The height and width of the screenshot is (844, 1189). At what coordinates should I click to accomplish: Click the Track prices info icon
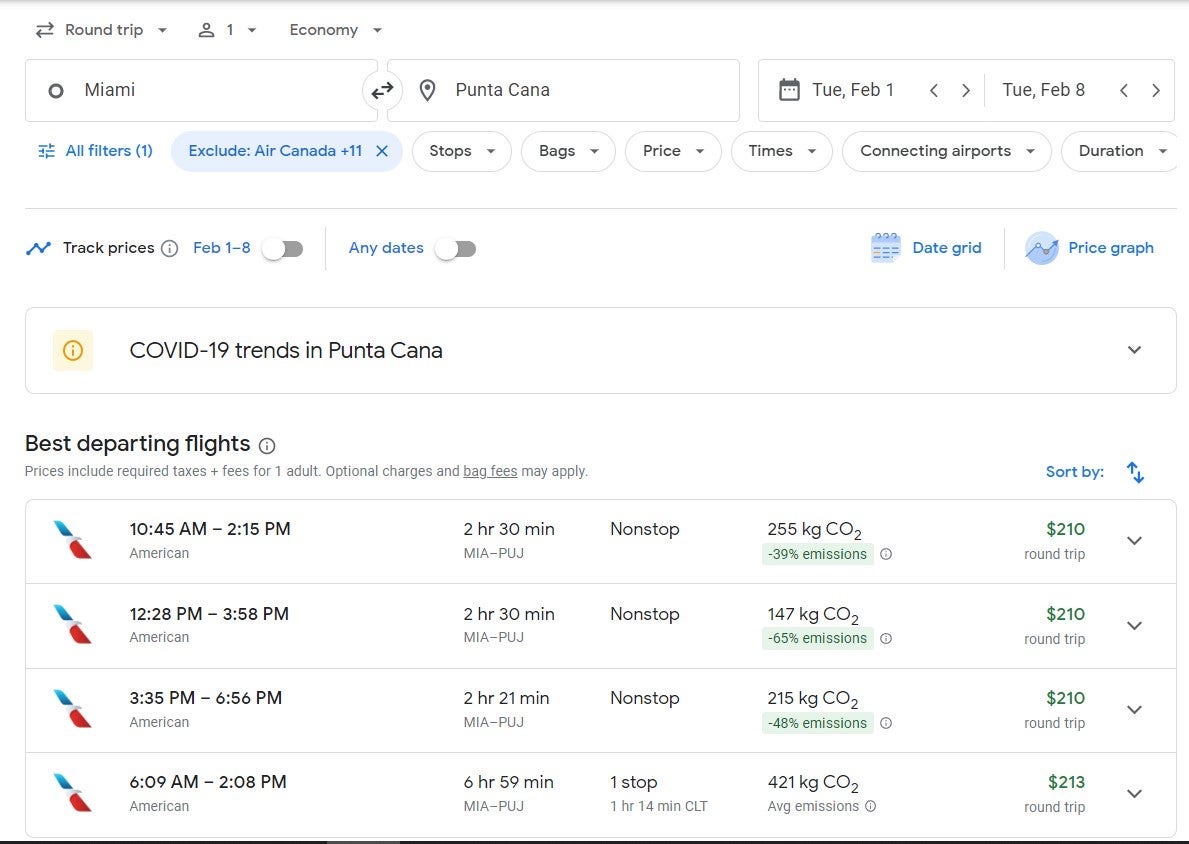[x=170, y=249]
